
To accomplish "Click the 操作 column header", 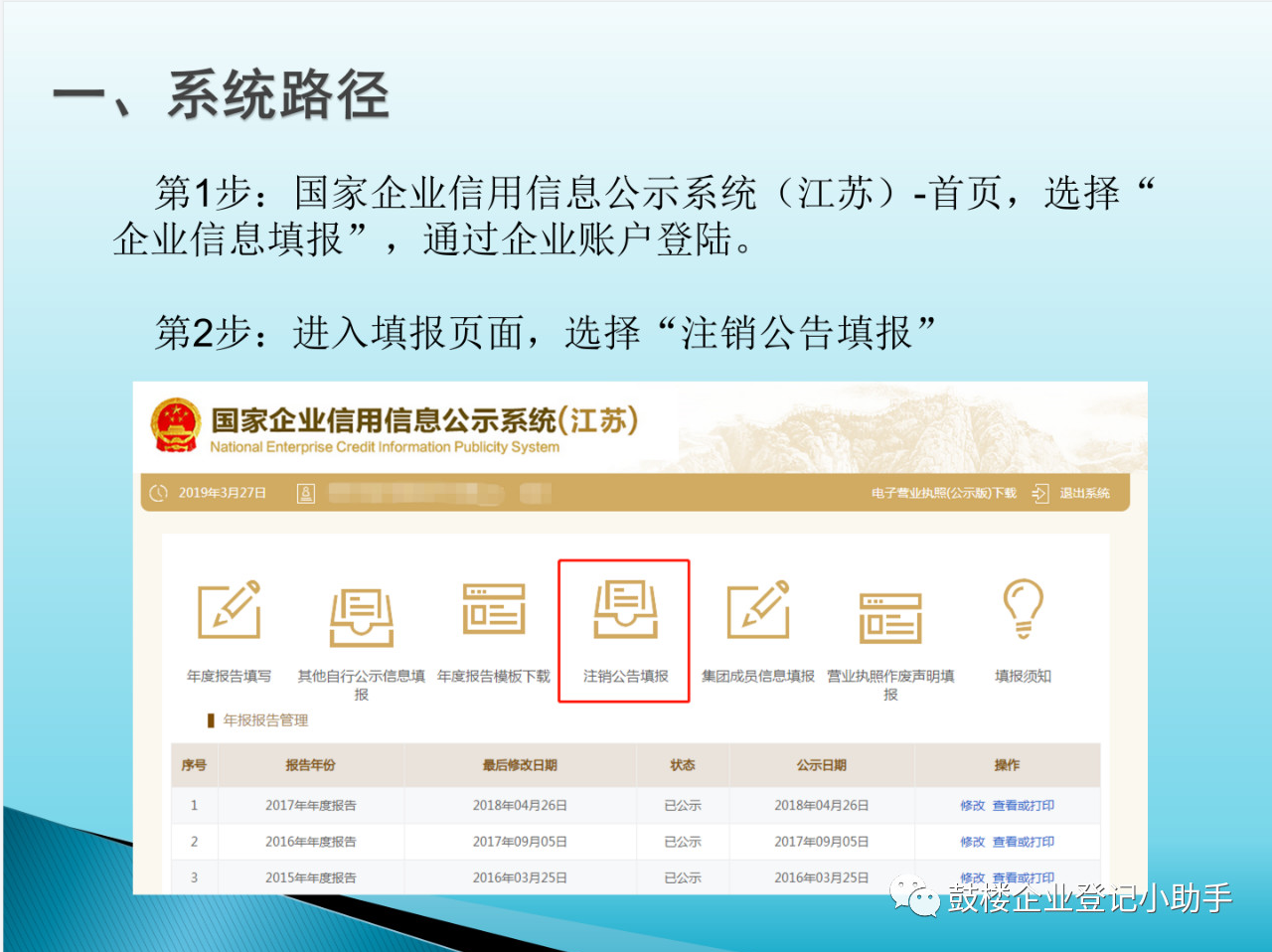I will click(x=1007, y=765).
